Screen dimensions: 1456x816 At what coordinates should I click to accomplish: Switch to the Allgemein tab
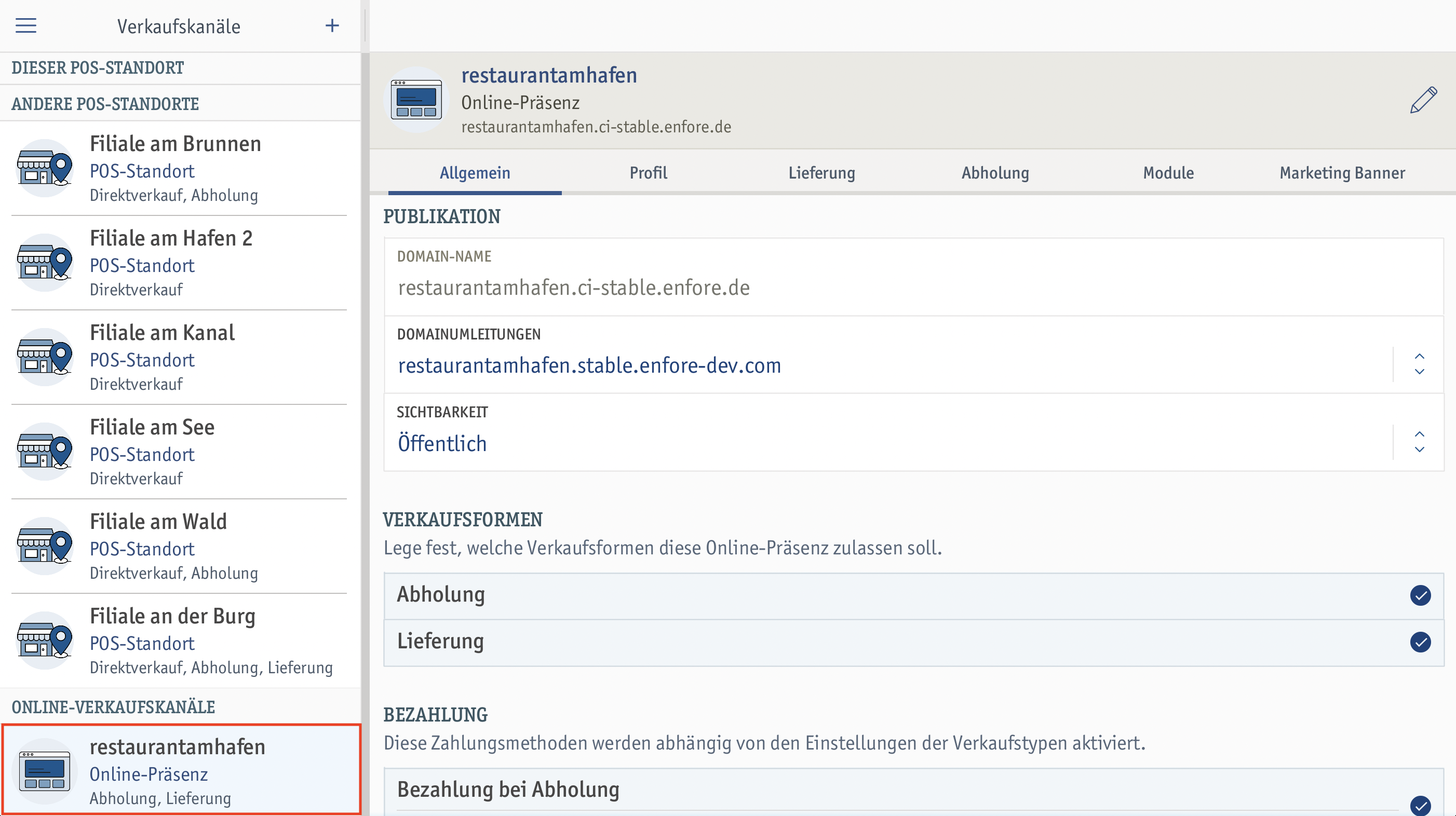click(x=475, y=173)
